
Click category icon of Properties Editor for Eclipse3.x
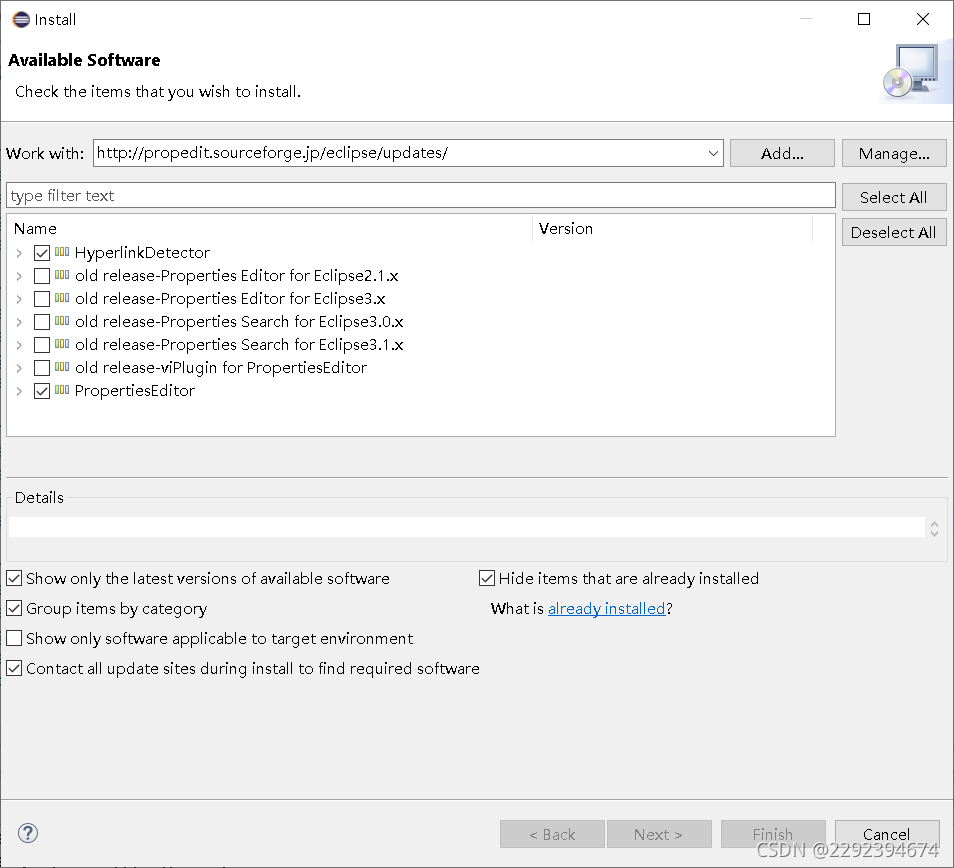coord(62,298)
